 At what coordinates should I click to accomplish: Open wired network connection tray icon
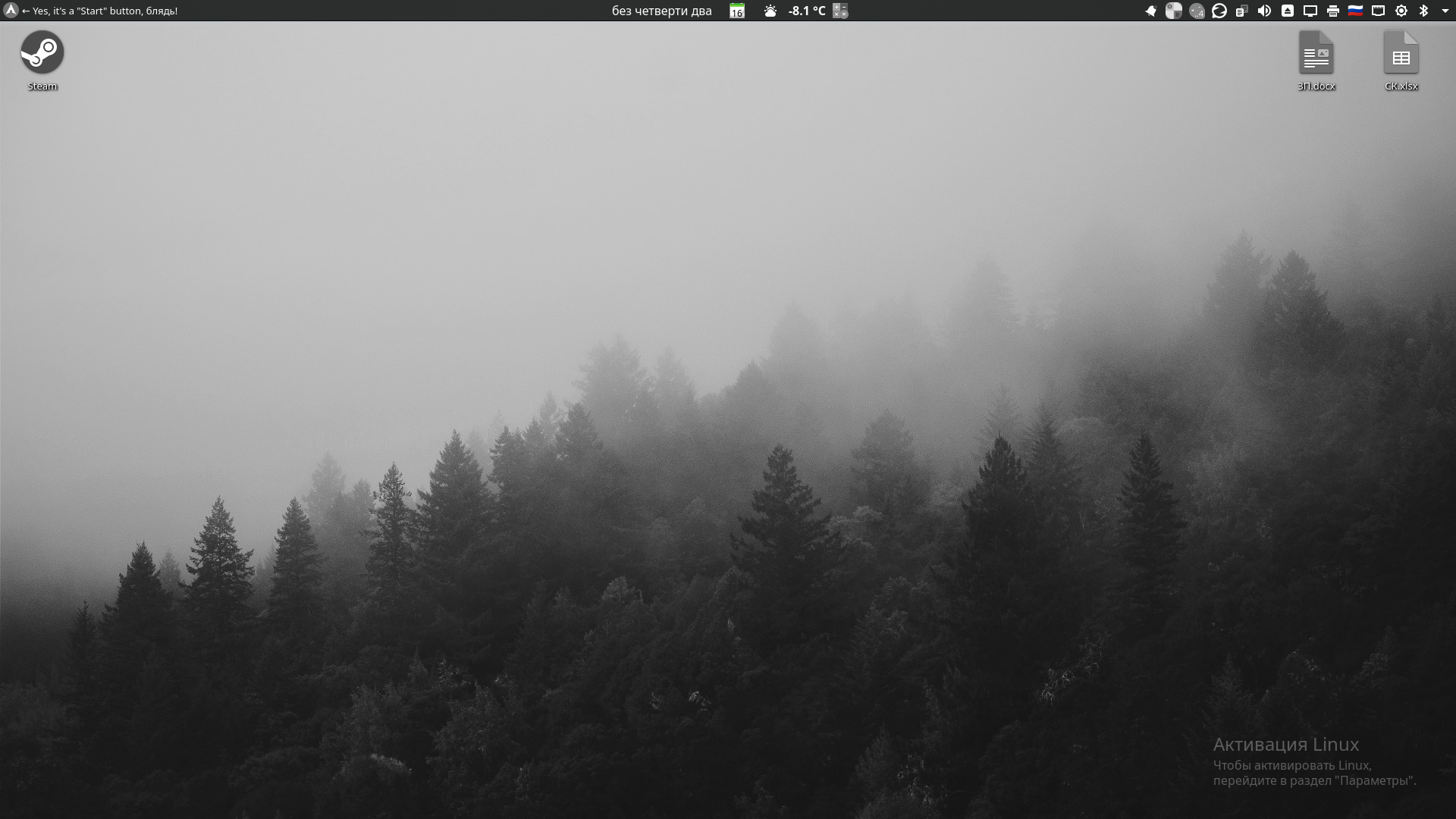click(1379, 11)
